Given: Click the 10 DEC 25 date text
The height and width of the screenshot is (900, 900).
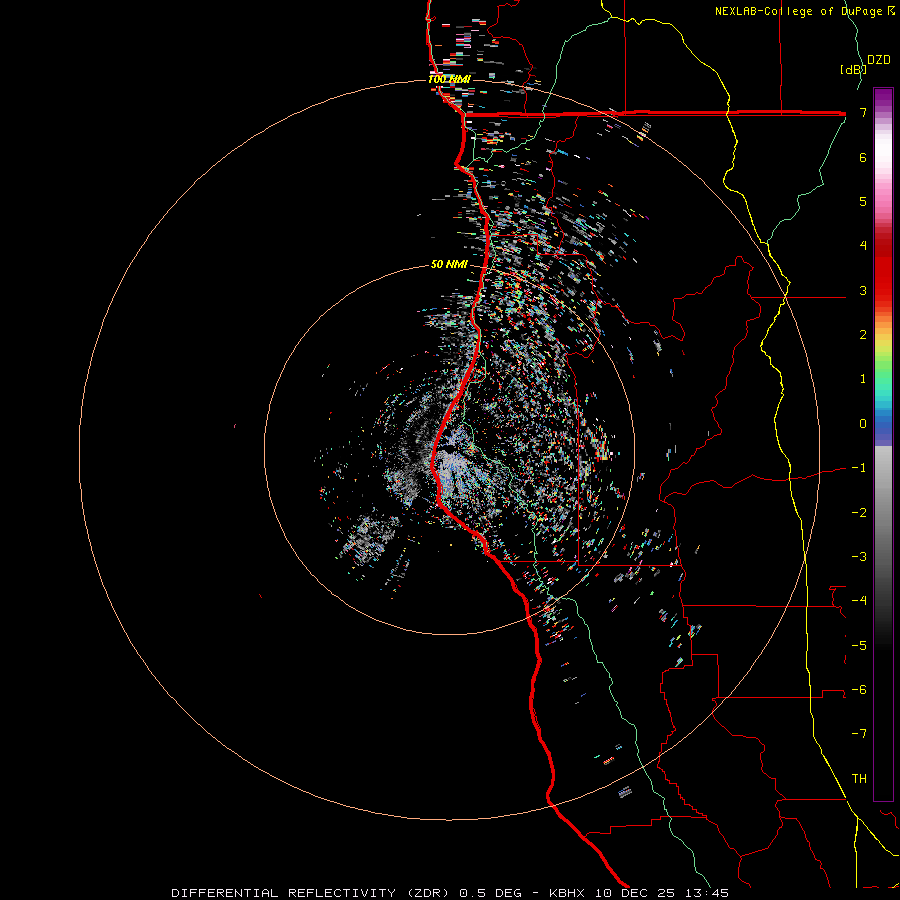Looking at the screenshot, I should tap(634, 893).
